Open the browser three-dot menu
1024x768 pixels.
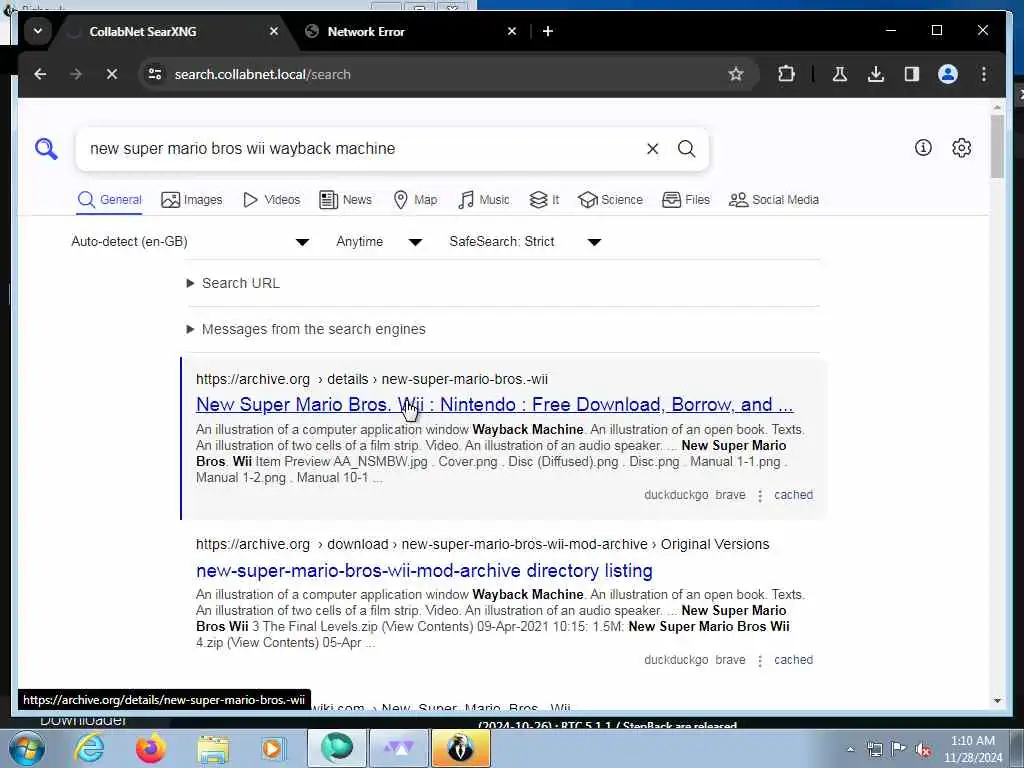click(x=984, y=74)
